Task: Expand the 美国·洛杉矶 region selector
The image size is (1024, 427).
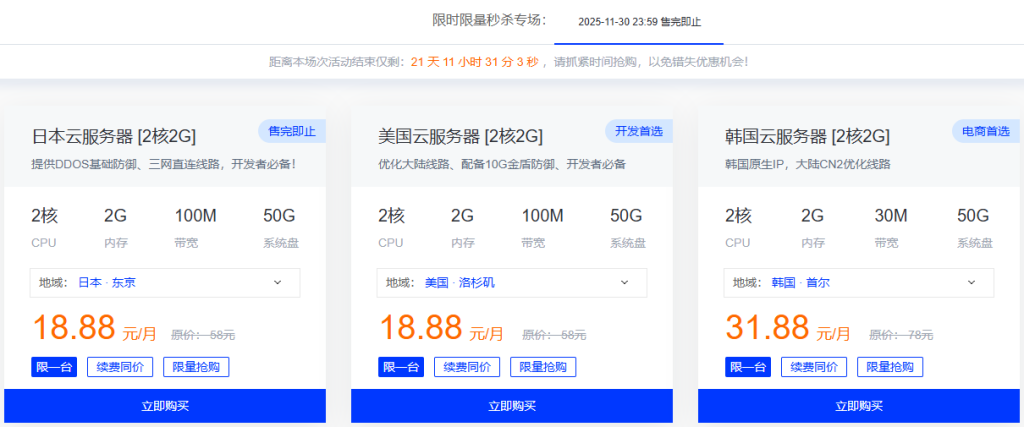Action: 511,283
